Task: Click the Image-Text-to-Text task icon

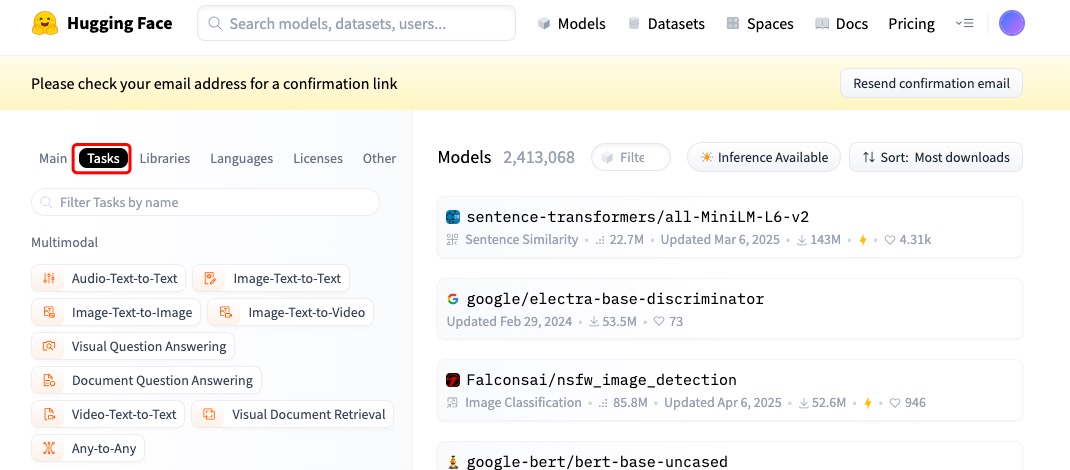Action: [x=210, y=278]
